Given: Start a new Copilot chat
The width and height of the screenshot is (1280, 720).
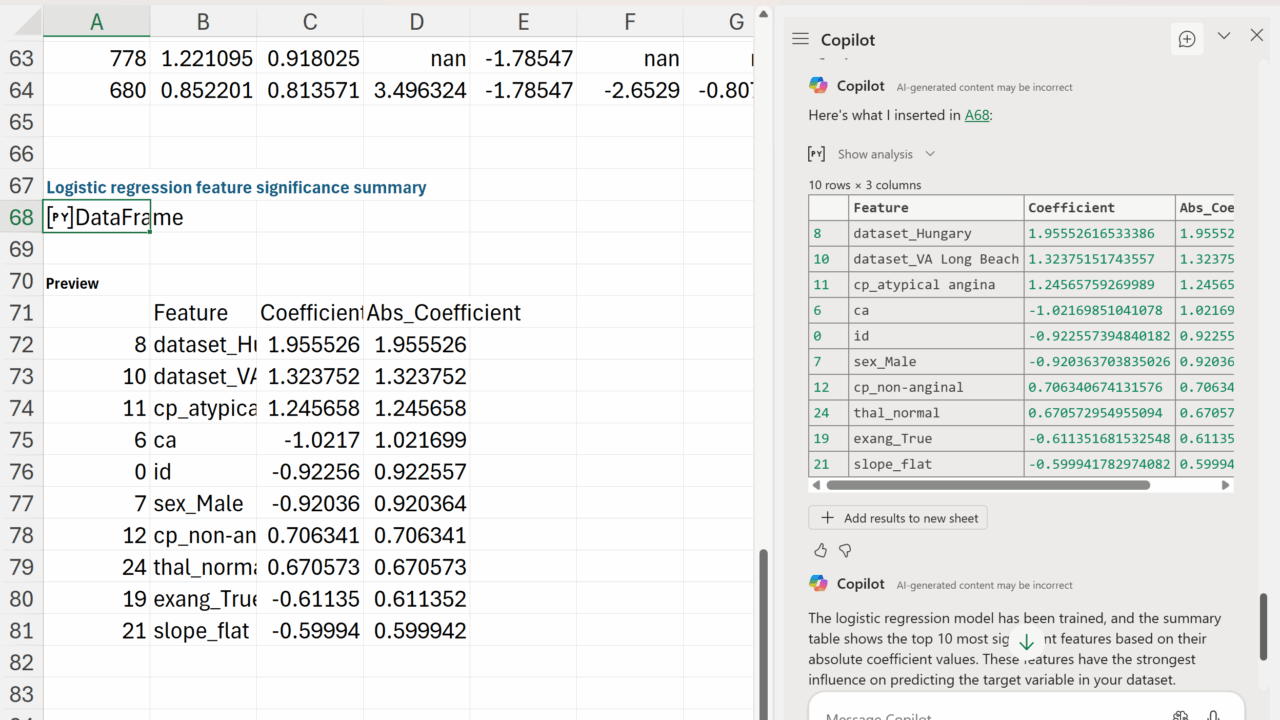Looking at the screenshot, I should [1187, 39].
